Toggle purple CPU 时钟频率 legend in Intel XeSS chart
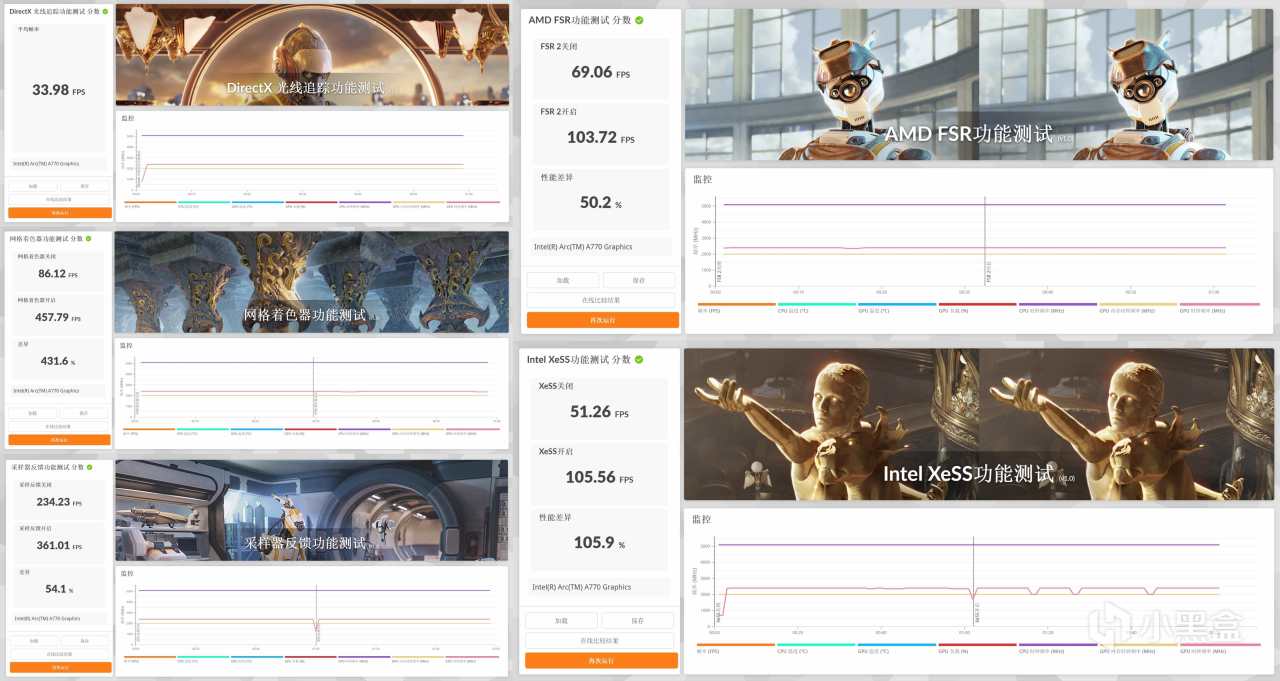Screen dimensions: 1280x681 (1057, 647)
